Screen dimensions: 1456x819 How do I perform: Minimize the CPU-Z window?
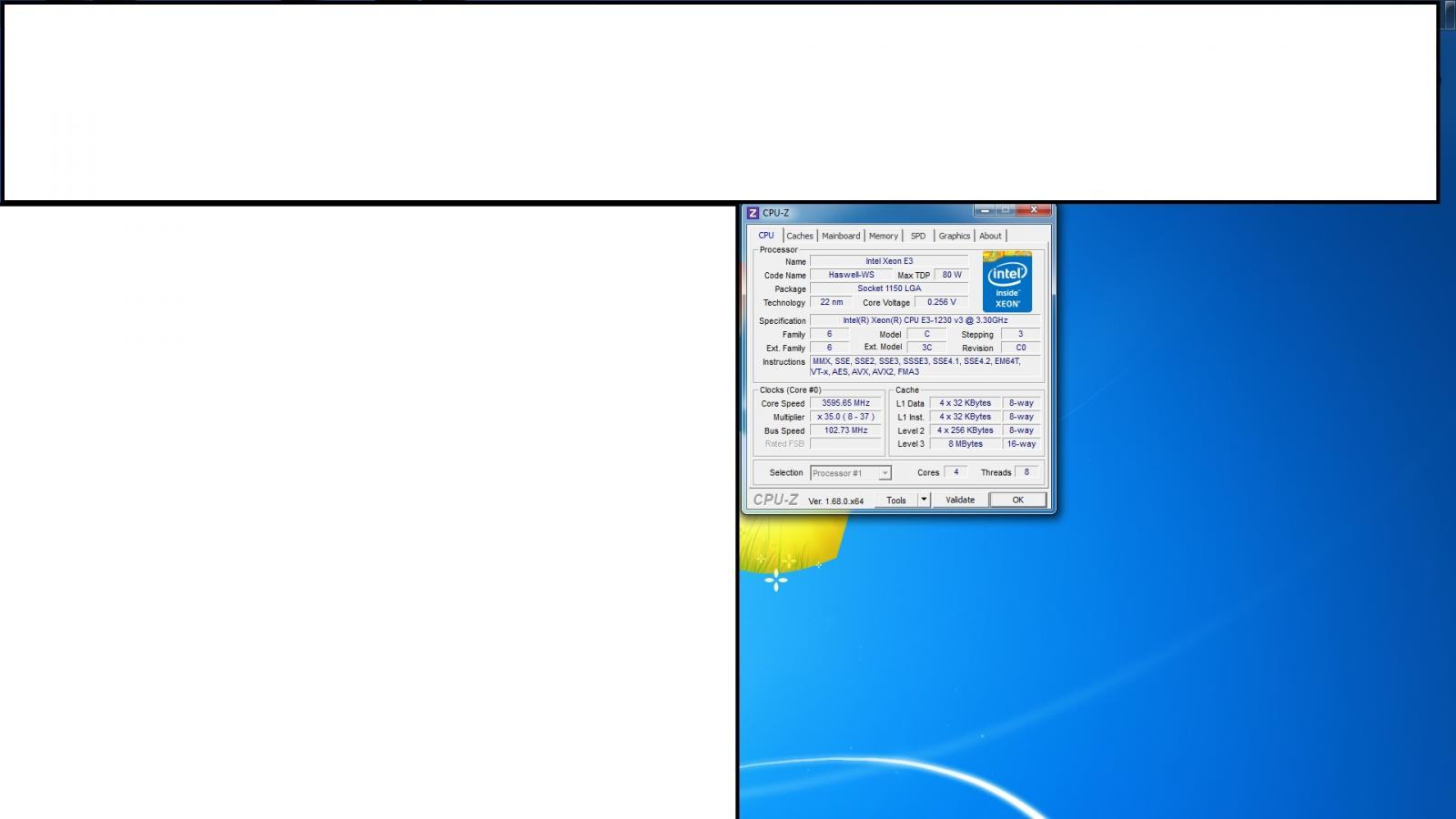coord(985,210)
